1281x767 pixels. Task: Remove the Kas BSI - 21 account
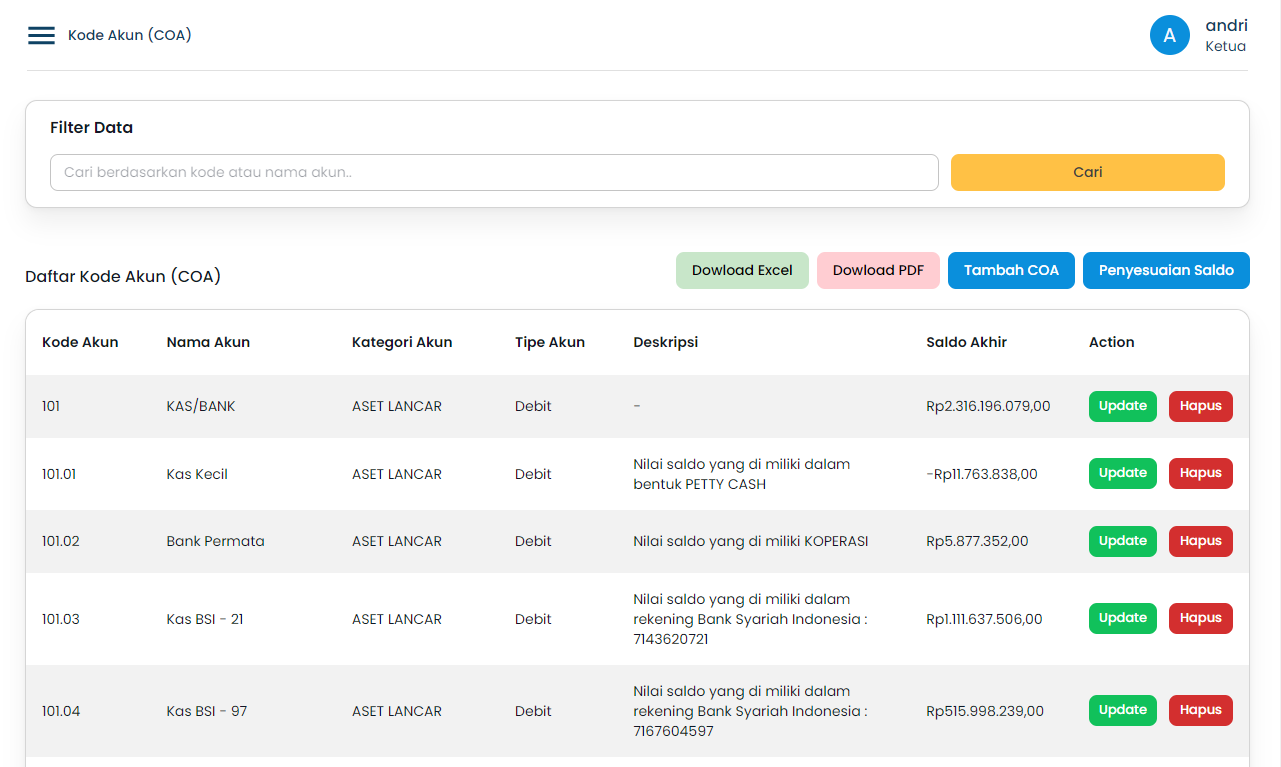[x=1200, y=618]
